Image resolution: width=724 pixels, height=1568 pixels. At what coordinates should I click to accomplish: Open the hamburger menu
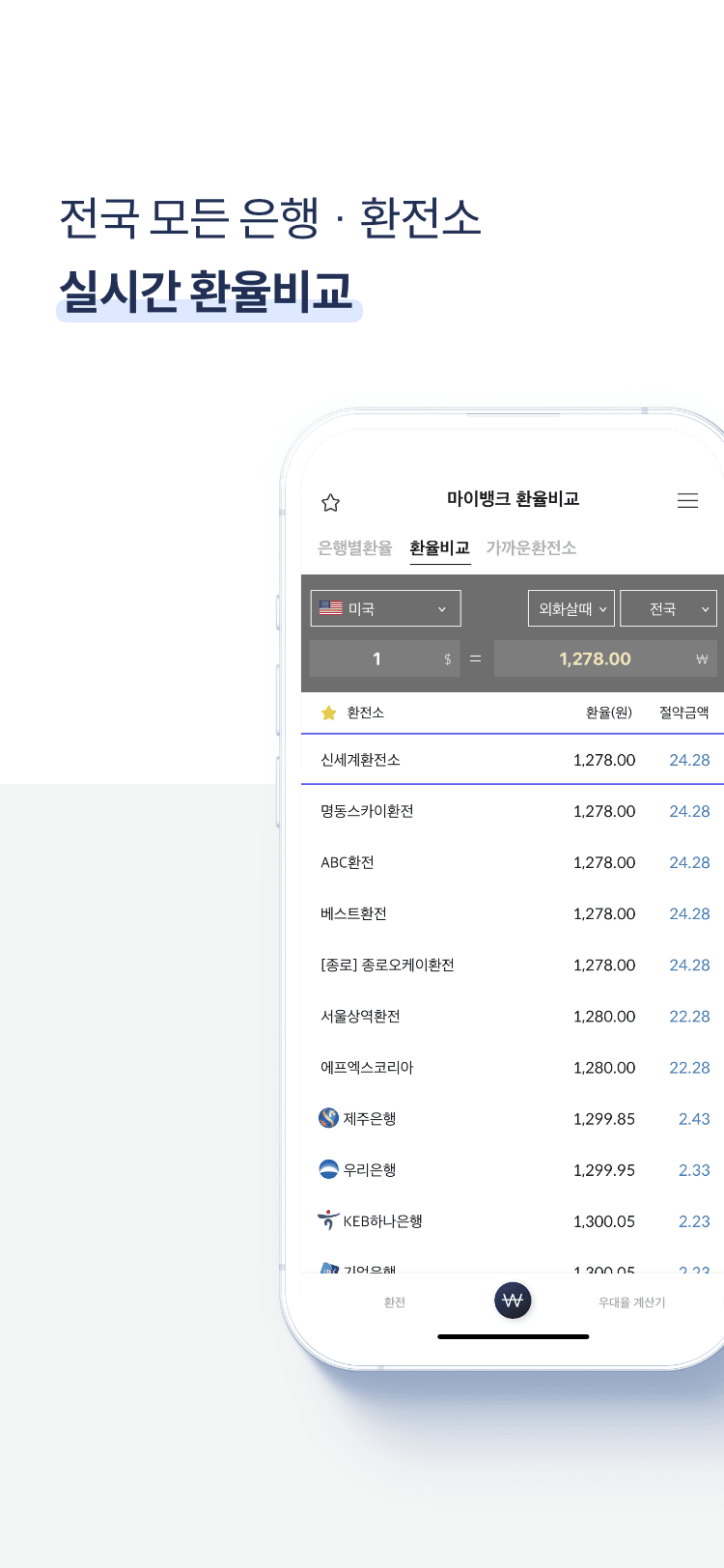click(x=687, y=500)
